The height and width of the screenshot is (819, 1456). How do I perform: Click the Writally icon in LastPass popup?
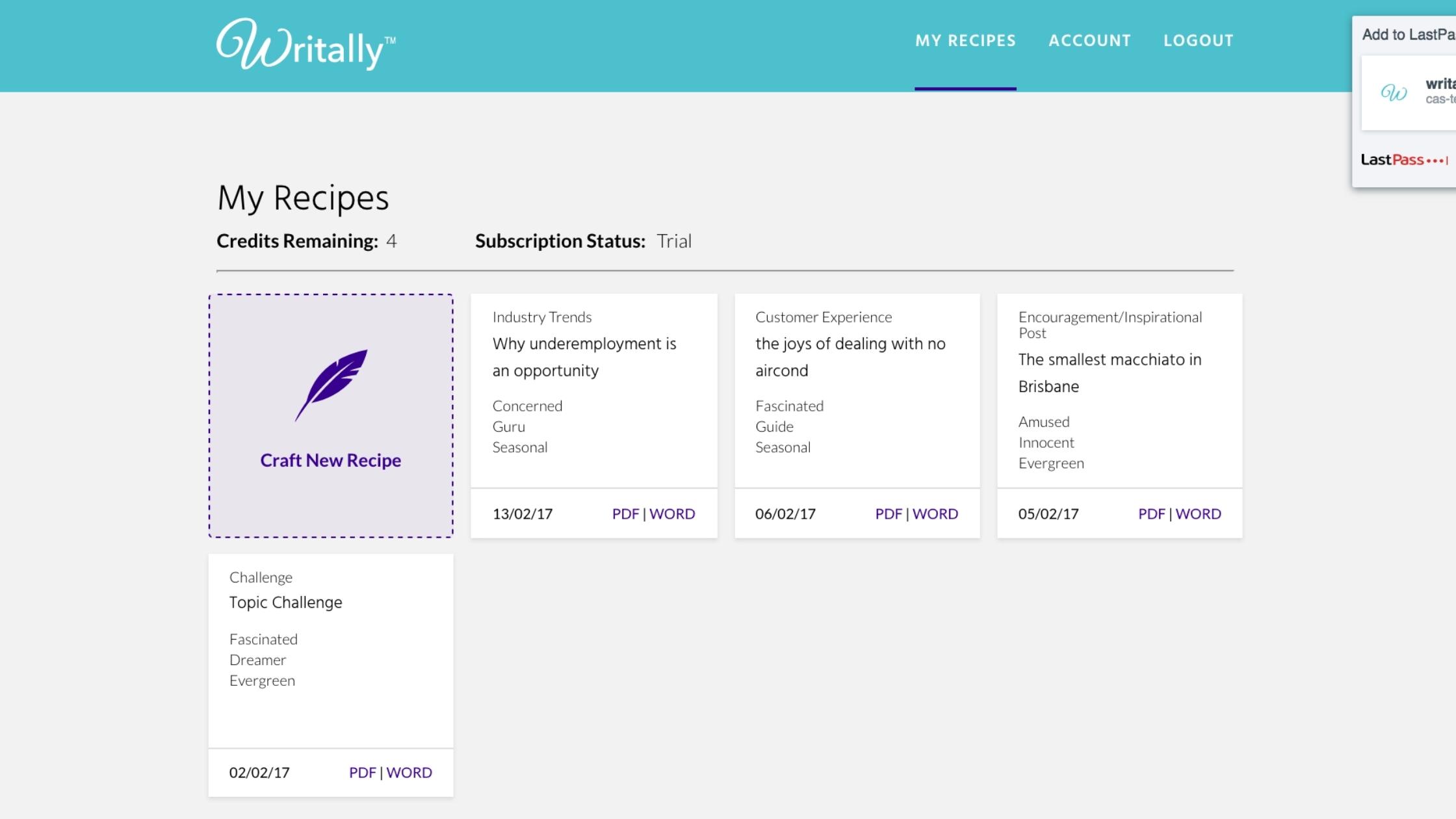pos(1394,93)
